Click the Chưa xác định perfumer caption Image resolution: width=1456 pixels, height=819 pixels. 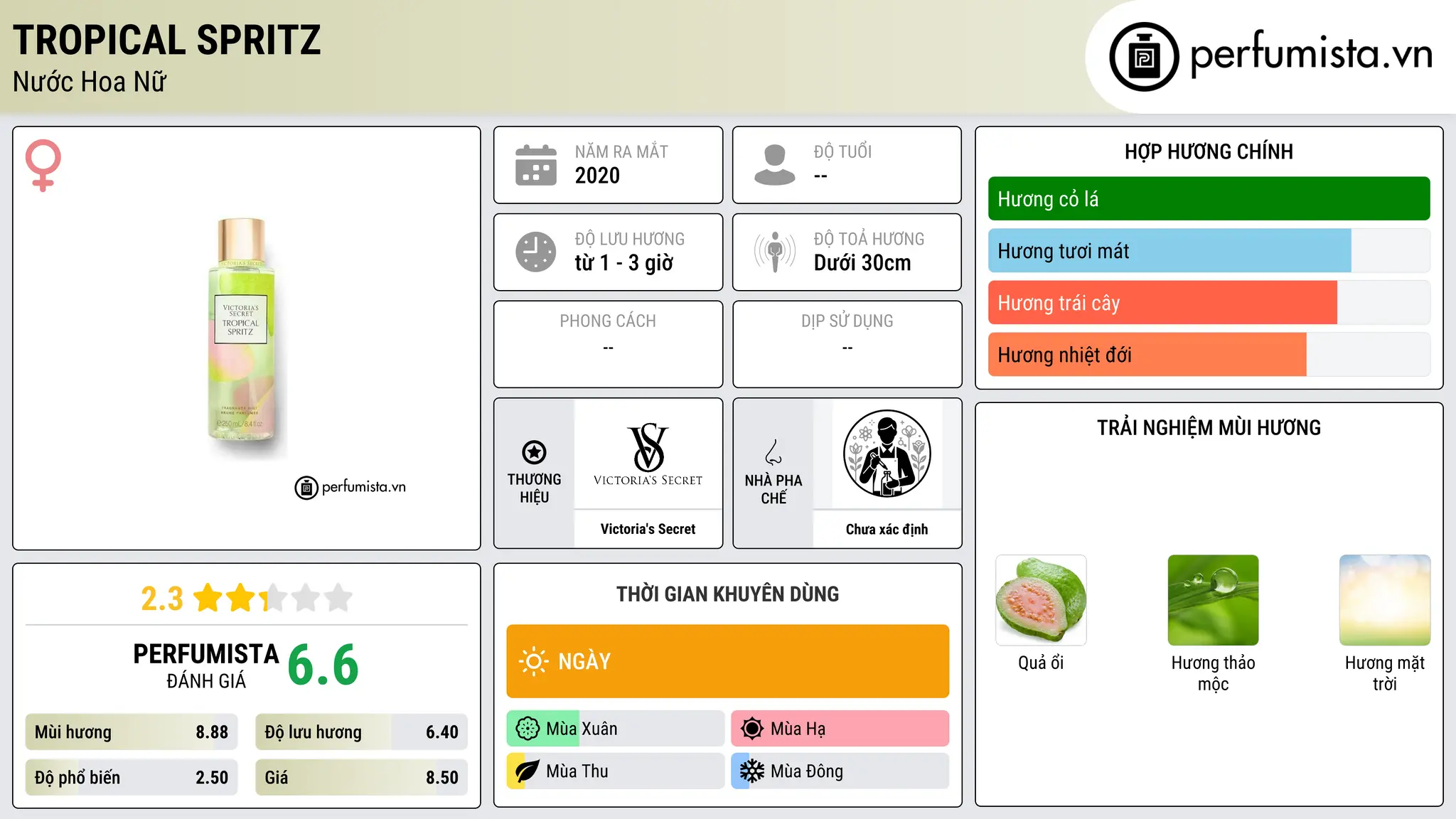pos(887,529)
